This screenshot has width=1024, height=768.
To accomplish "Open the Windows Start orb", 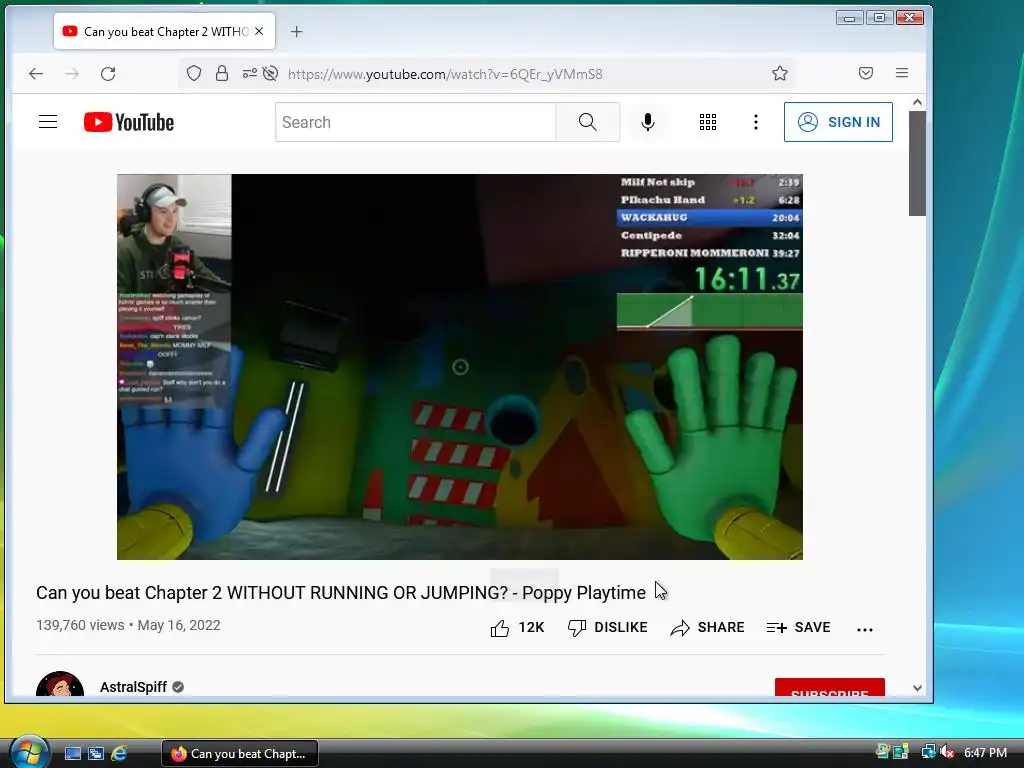I will point(29,753).
